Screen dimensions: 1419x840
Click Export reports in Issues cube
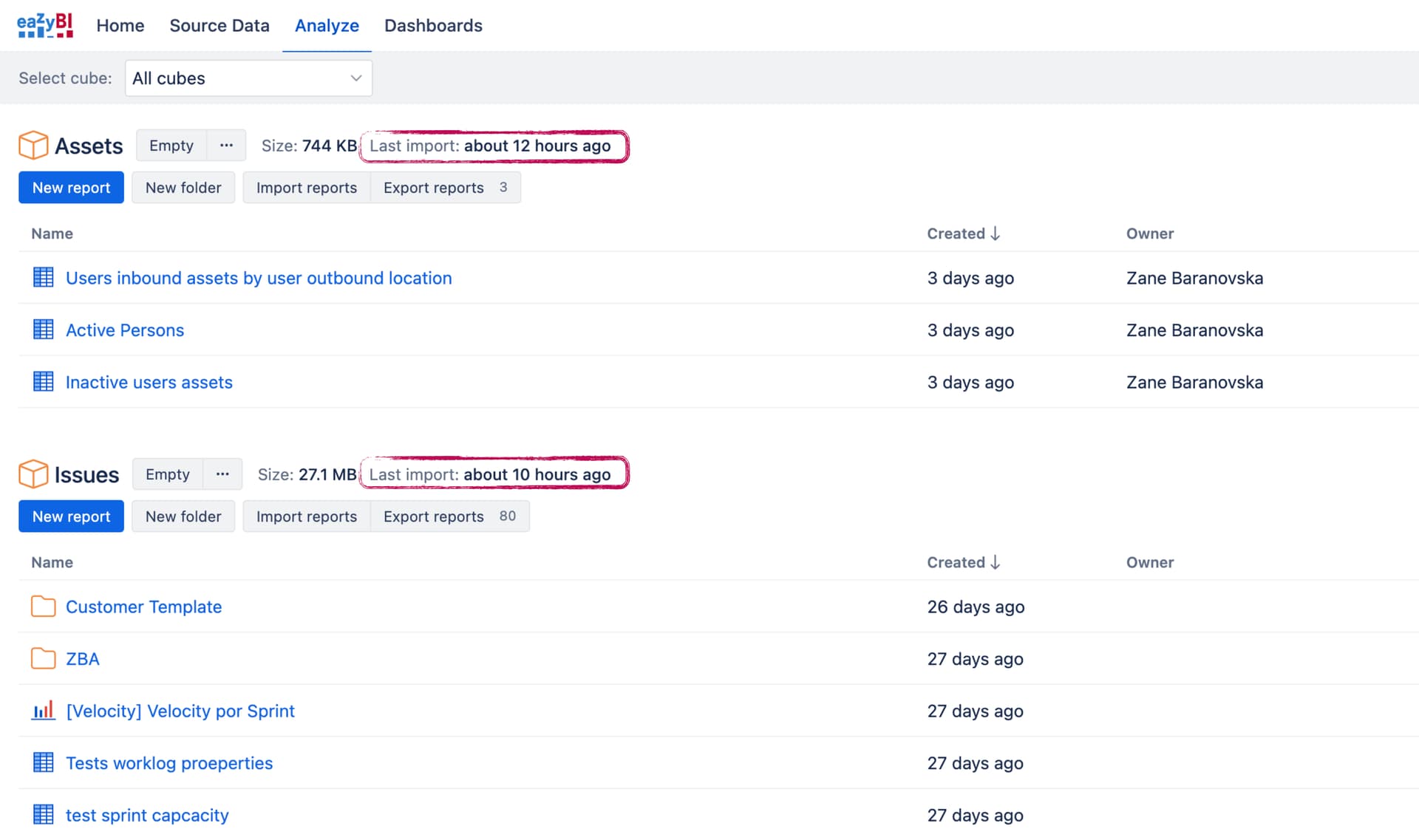449,516
